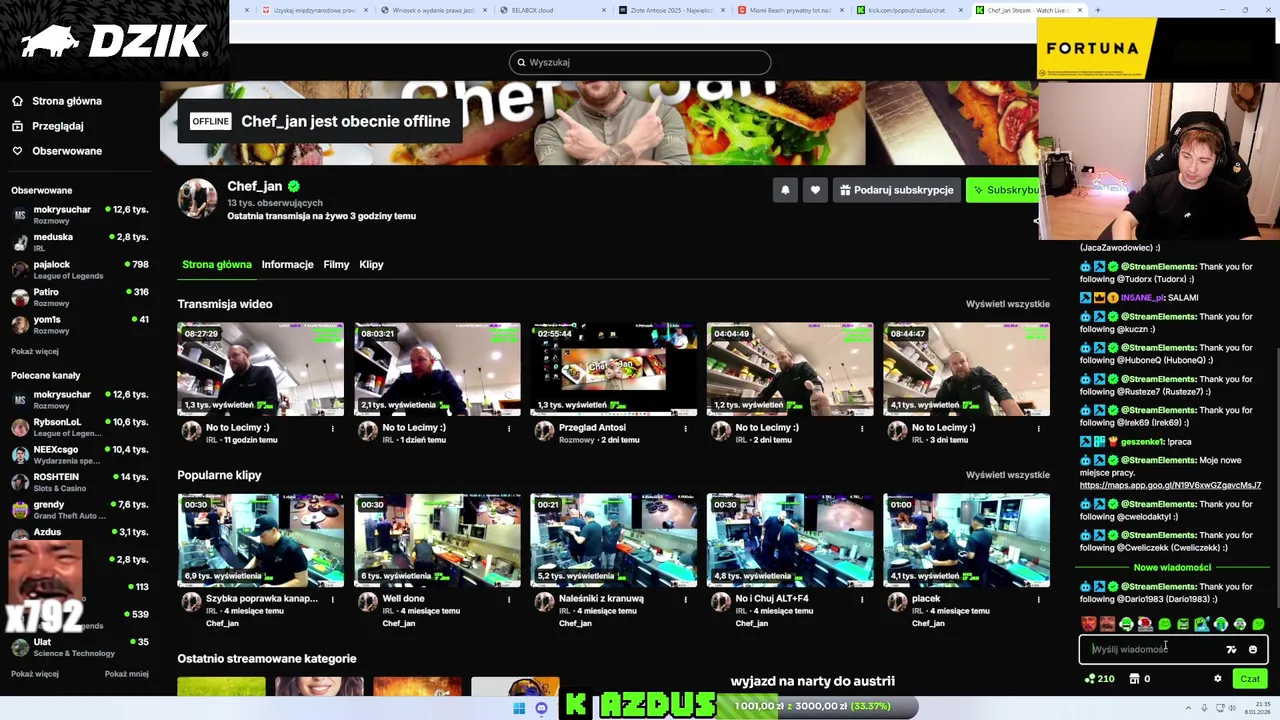Open three-dot menu of the Well done clip

(x=509, y=600)
